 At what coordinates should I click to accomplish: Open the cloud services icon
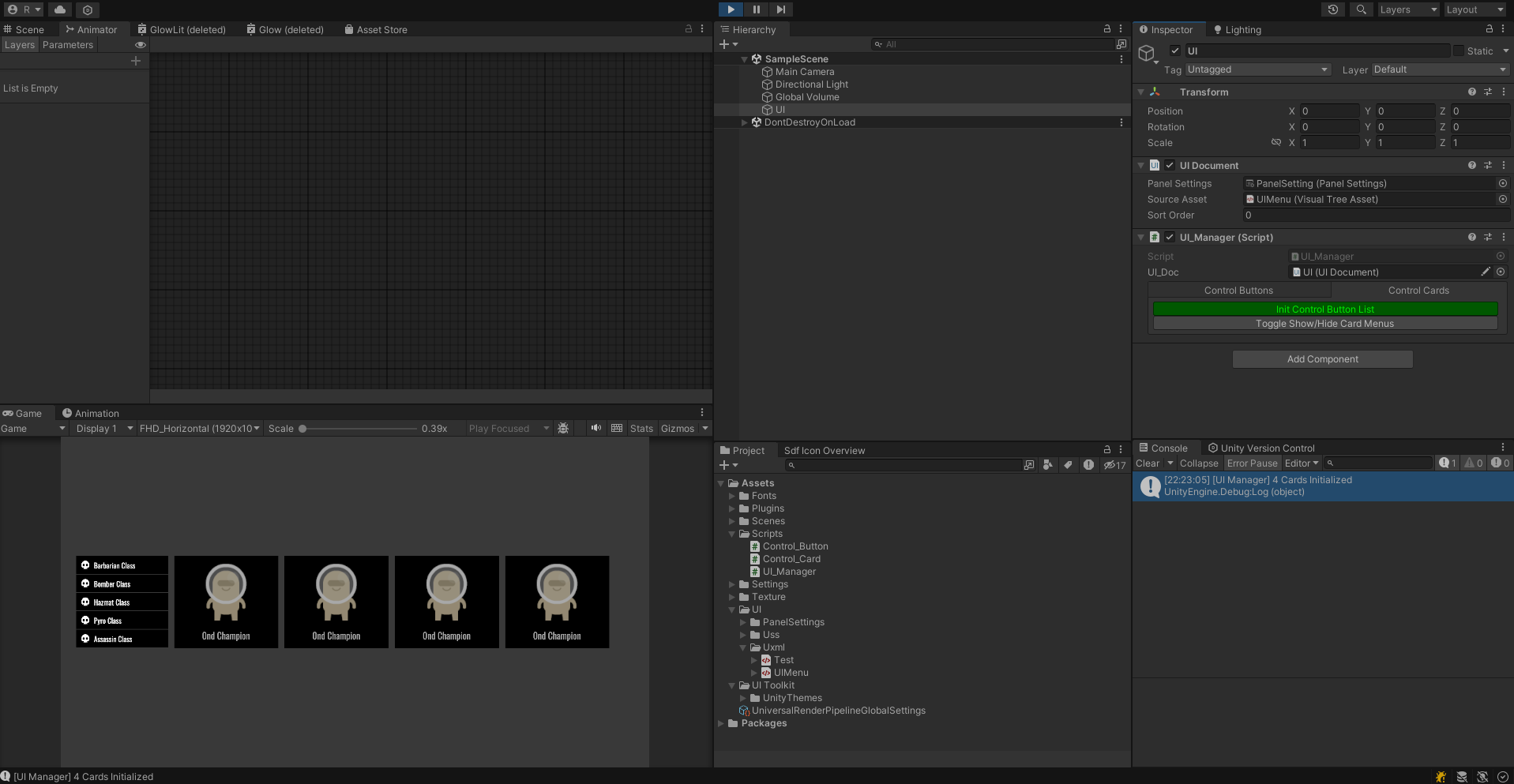(60, 9)
